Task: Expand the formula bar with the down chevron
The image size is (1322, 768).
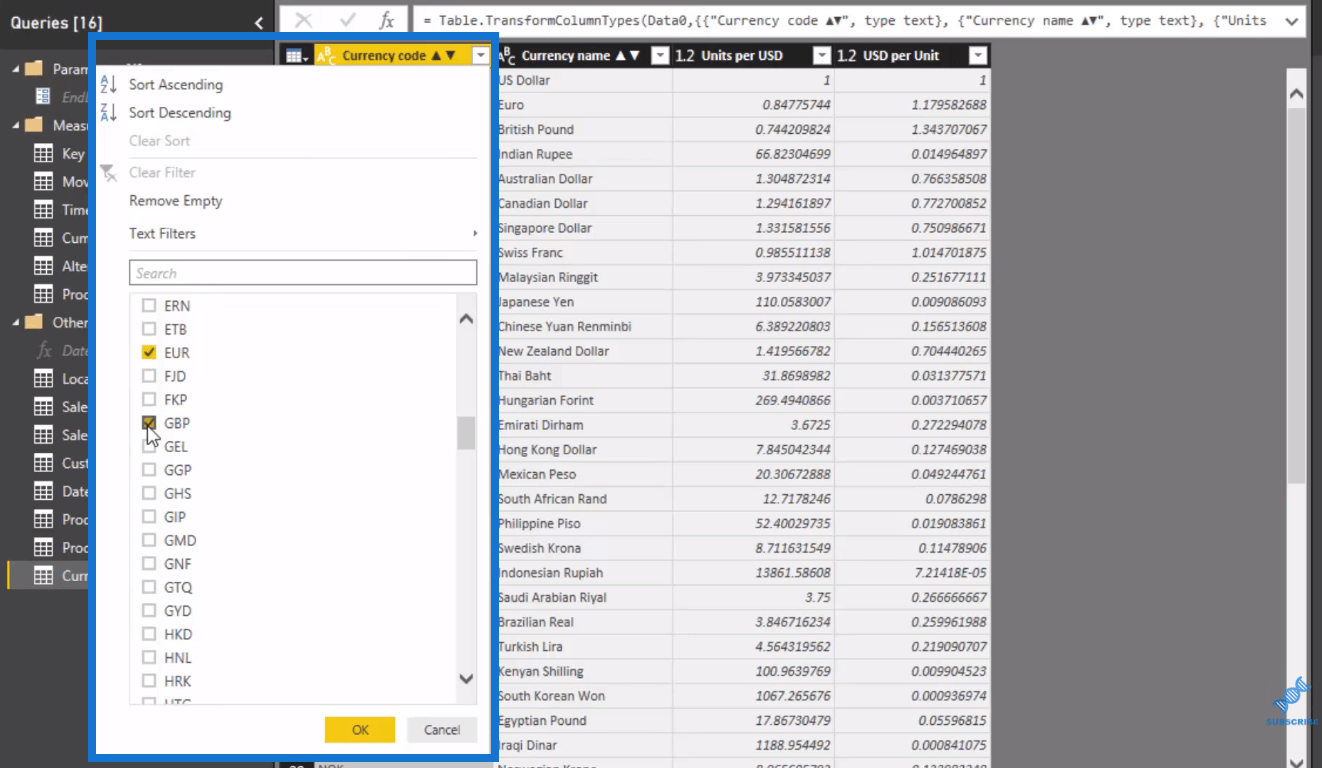Action: [x=1291, y=21]
